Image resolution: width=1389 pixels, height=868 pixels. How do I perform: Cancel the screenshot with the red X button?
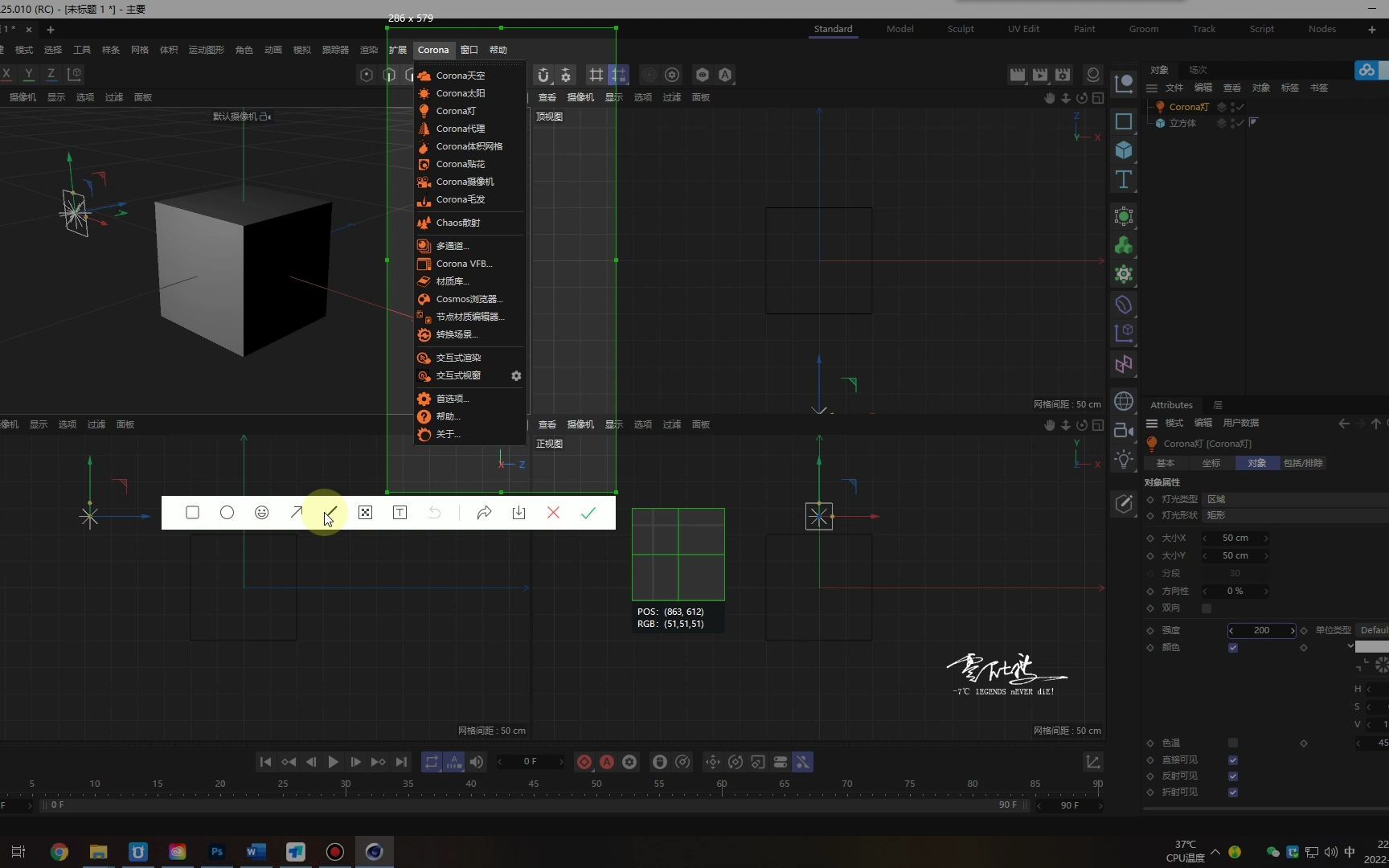coord(553,513)
